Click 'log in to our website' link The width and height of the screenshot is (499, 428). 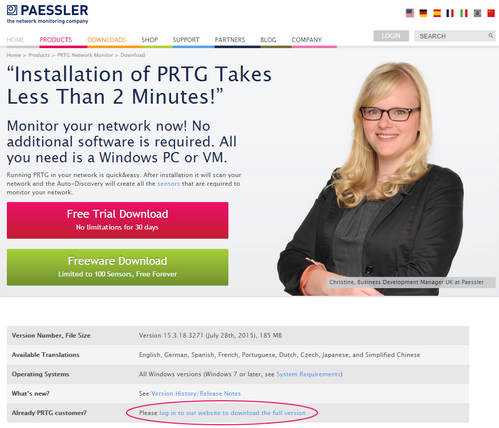232,413
